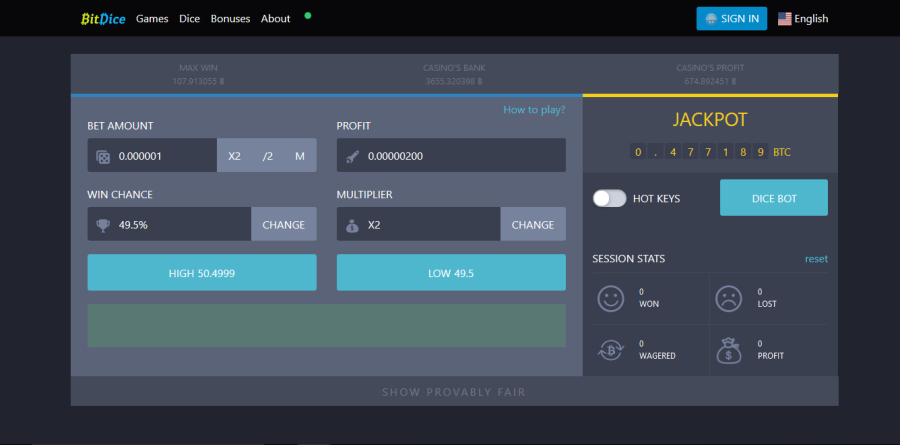
Task: Reset the session stats
Action: 816,258
